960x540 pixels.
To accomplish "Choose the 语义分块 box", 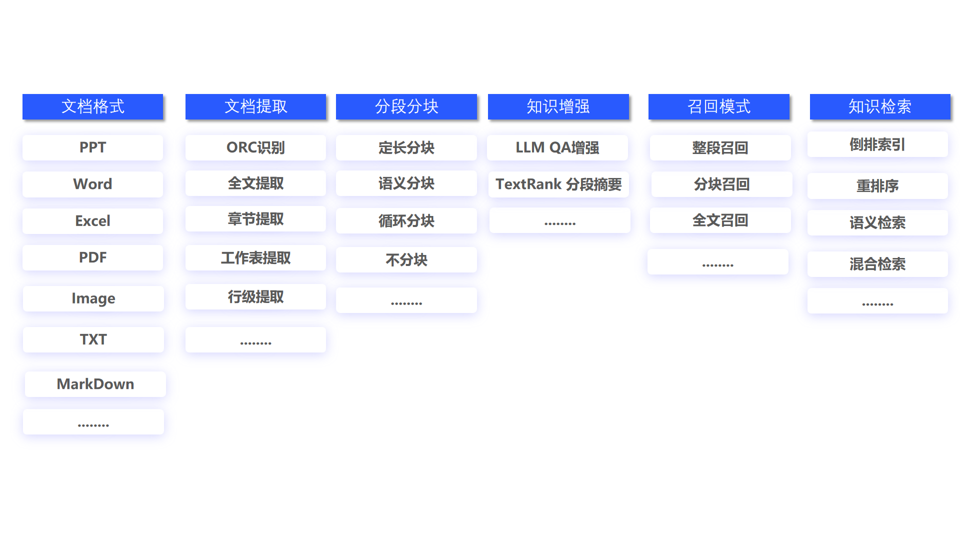I will [406, 183].
